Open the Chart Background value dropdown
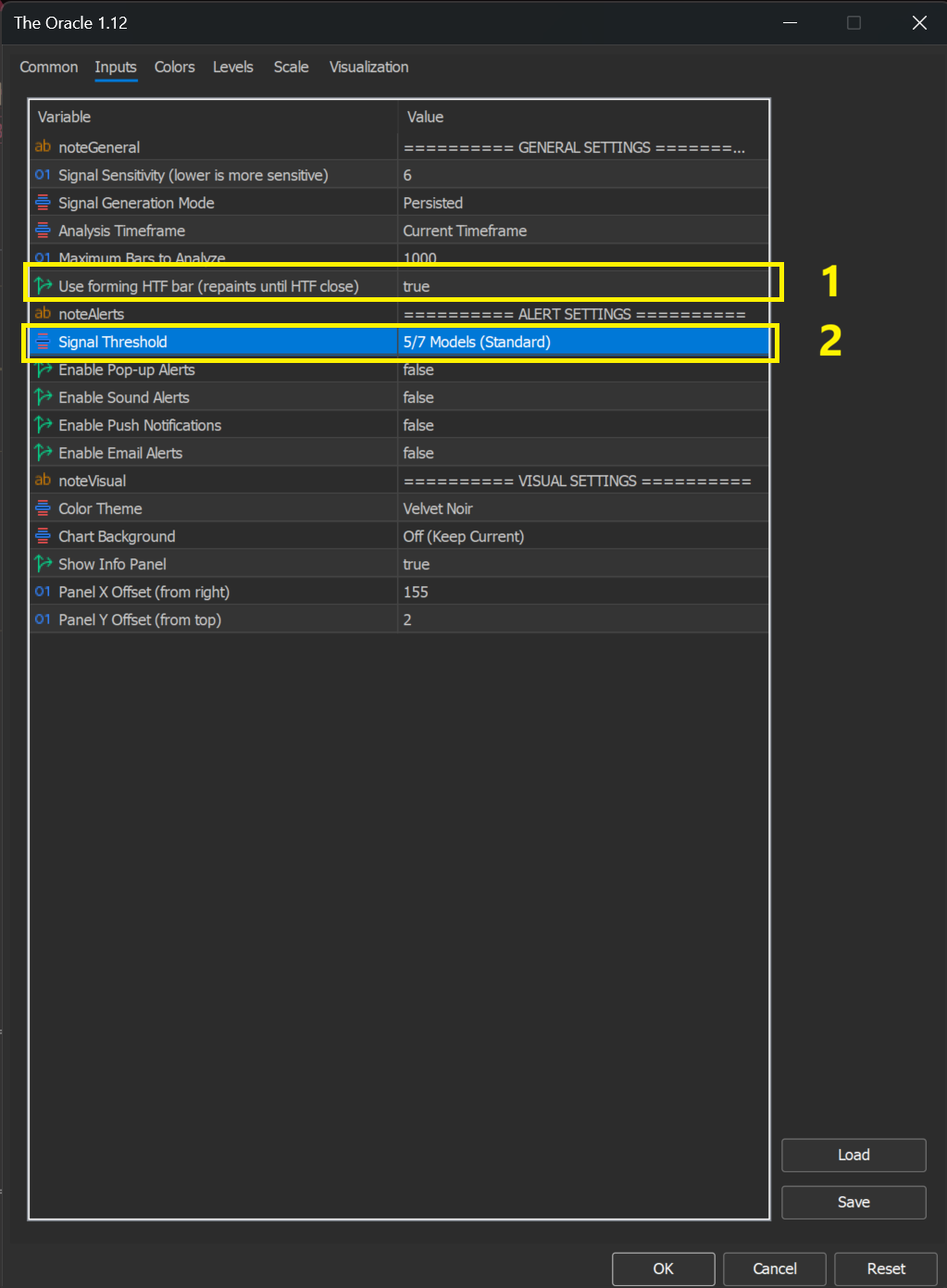The height and width of the screenshot is (1288, 947). point(583,536)
